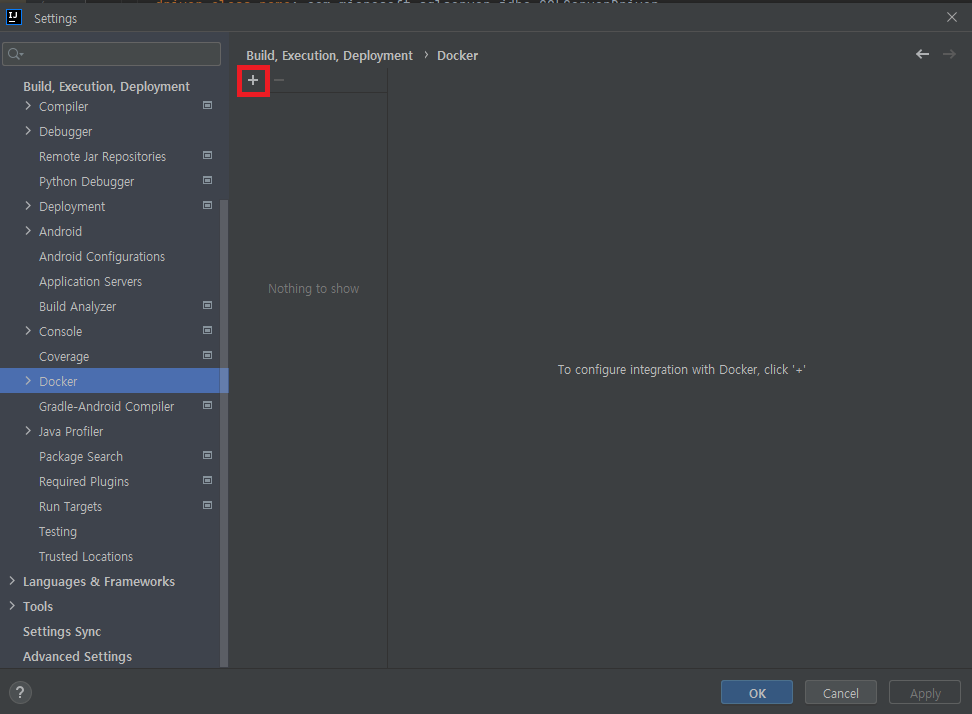Expand the Android node
This screenshot has width=972, height=714.
28,231
